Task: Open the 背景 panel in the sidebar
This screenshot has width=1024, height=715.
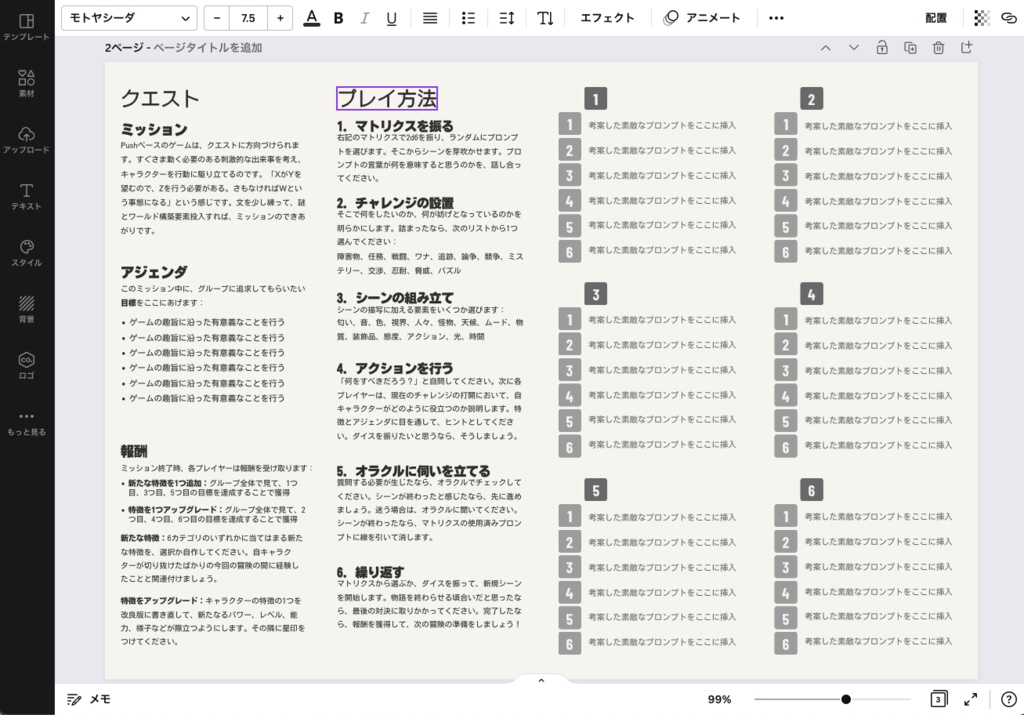Action: pos(27,310)
